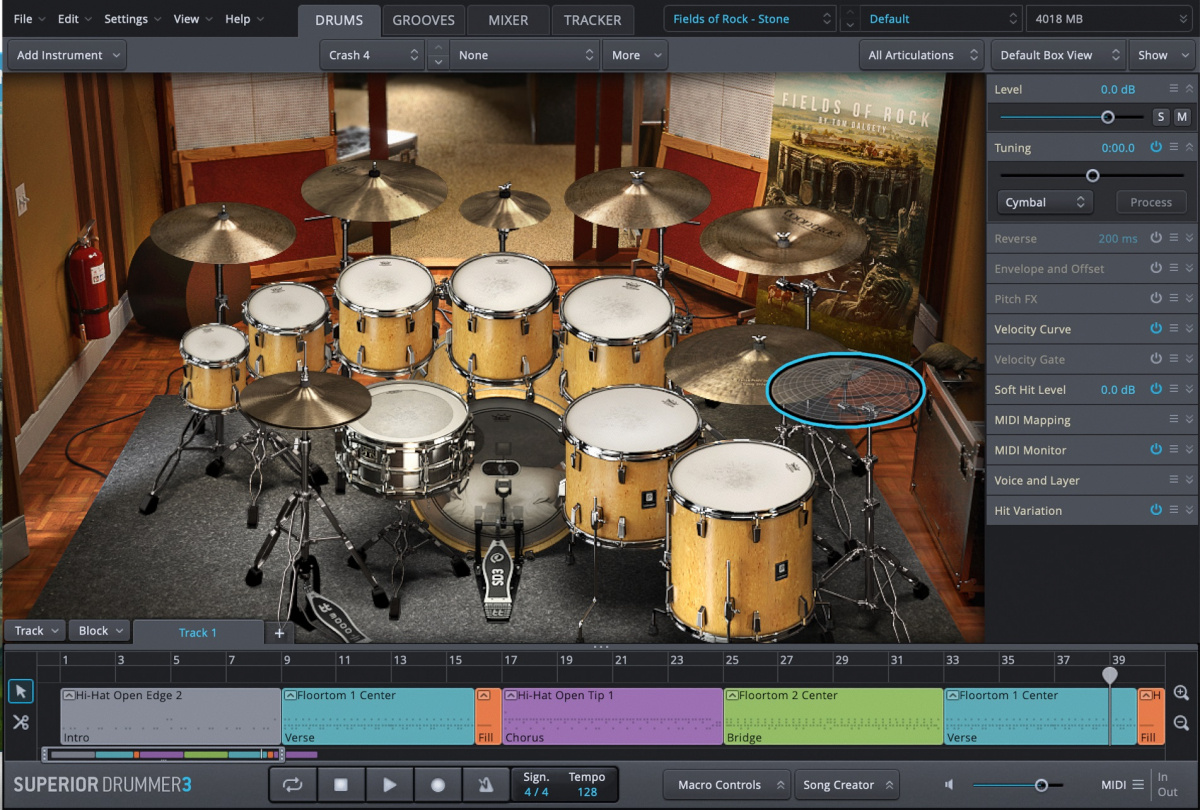Open the hamburger menu next to Level
The image size is (1200, 810).
(x=1173, y=88)
